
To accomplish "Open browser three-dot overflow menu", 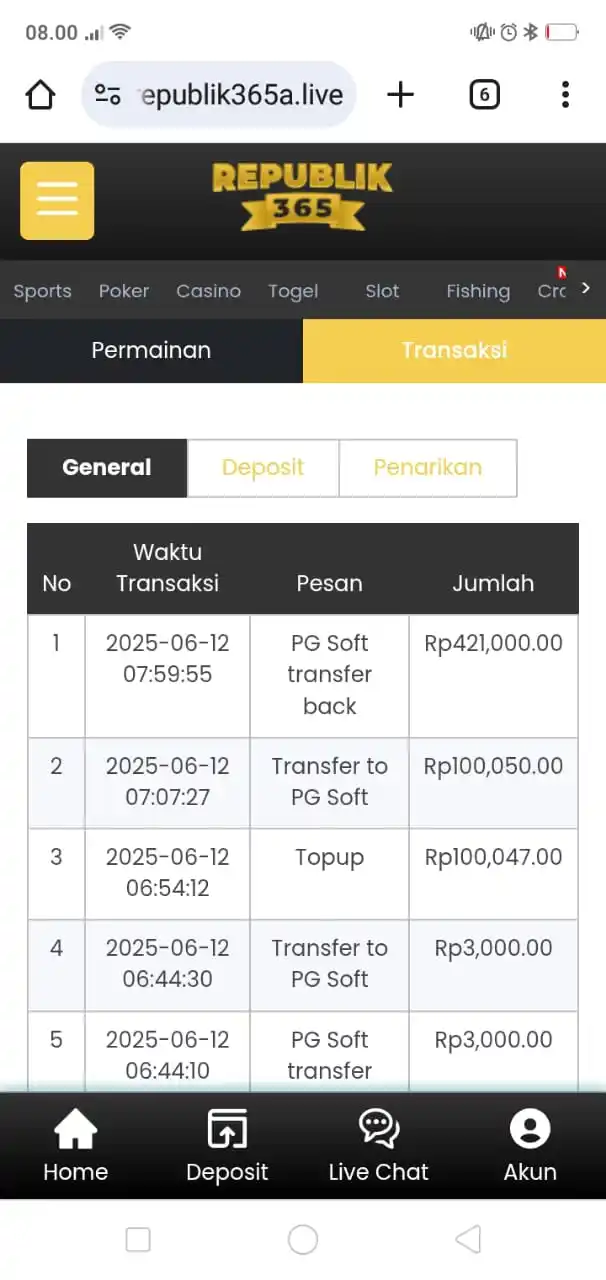I will point(565,95).
